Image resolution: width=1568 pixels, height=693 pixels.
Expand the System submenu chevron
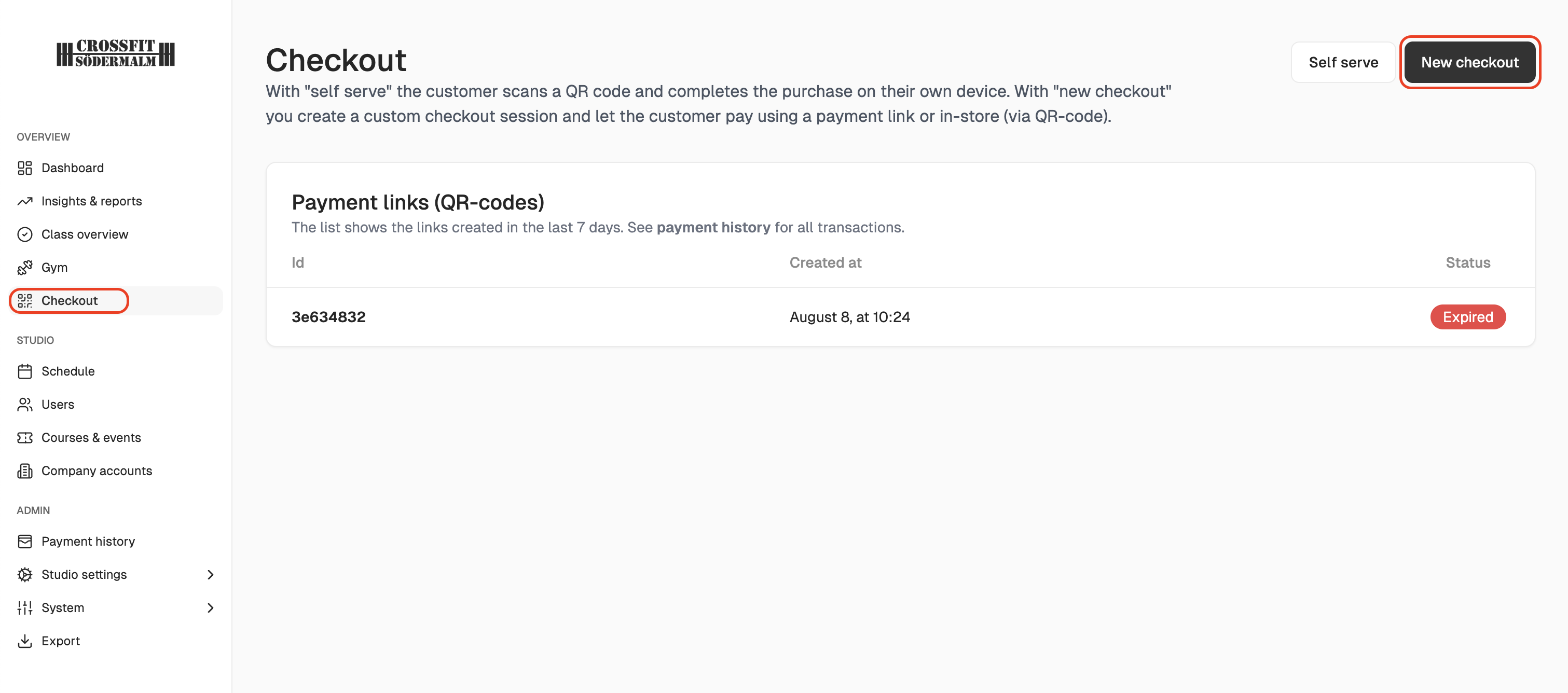click(211, 608)
